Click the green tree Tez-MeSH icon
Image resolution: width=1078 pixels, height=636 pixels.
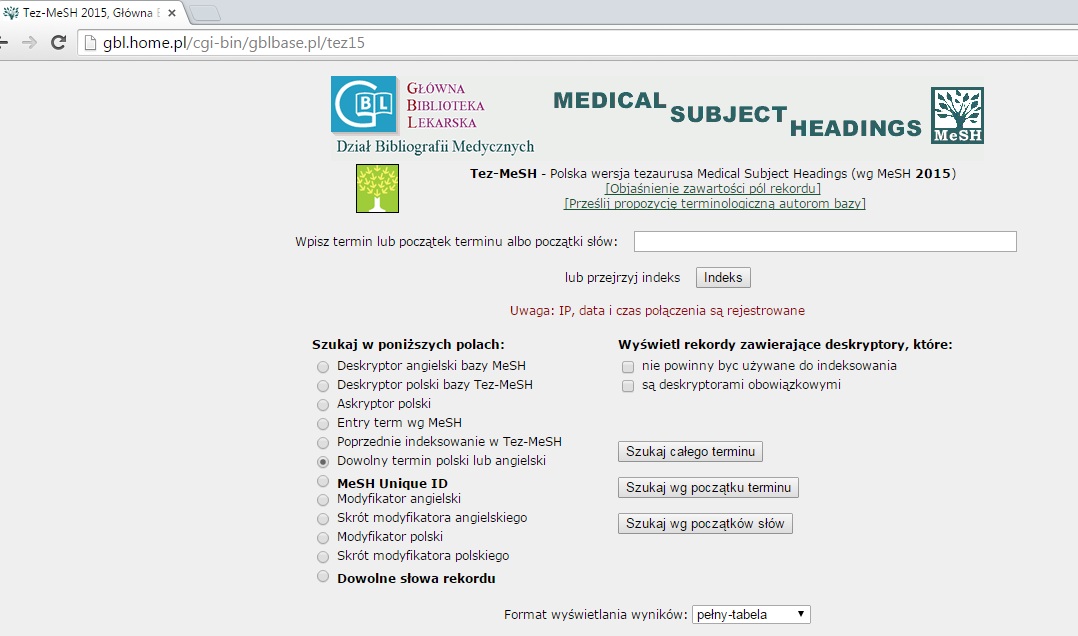(377, 188)
